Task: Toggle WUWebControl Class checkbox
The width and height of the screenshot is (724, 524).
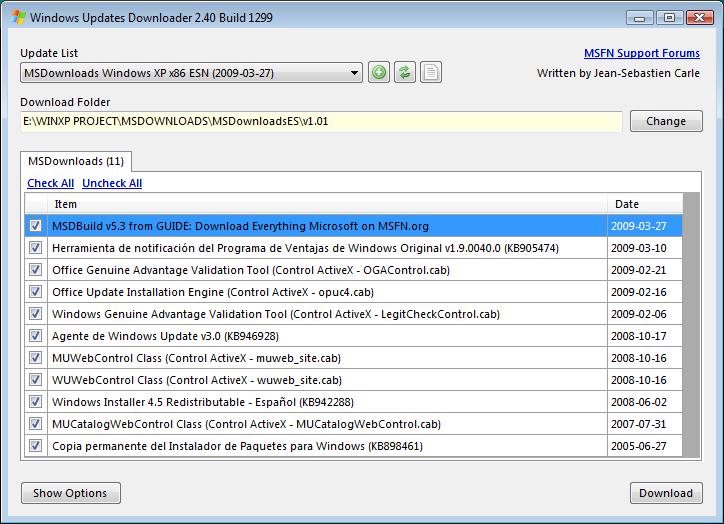Action: pyautogui.click(x=36, y=380)
